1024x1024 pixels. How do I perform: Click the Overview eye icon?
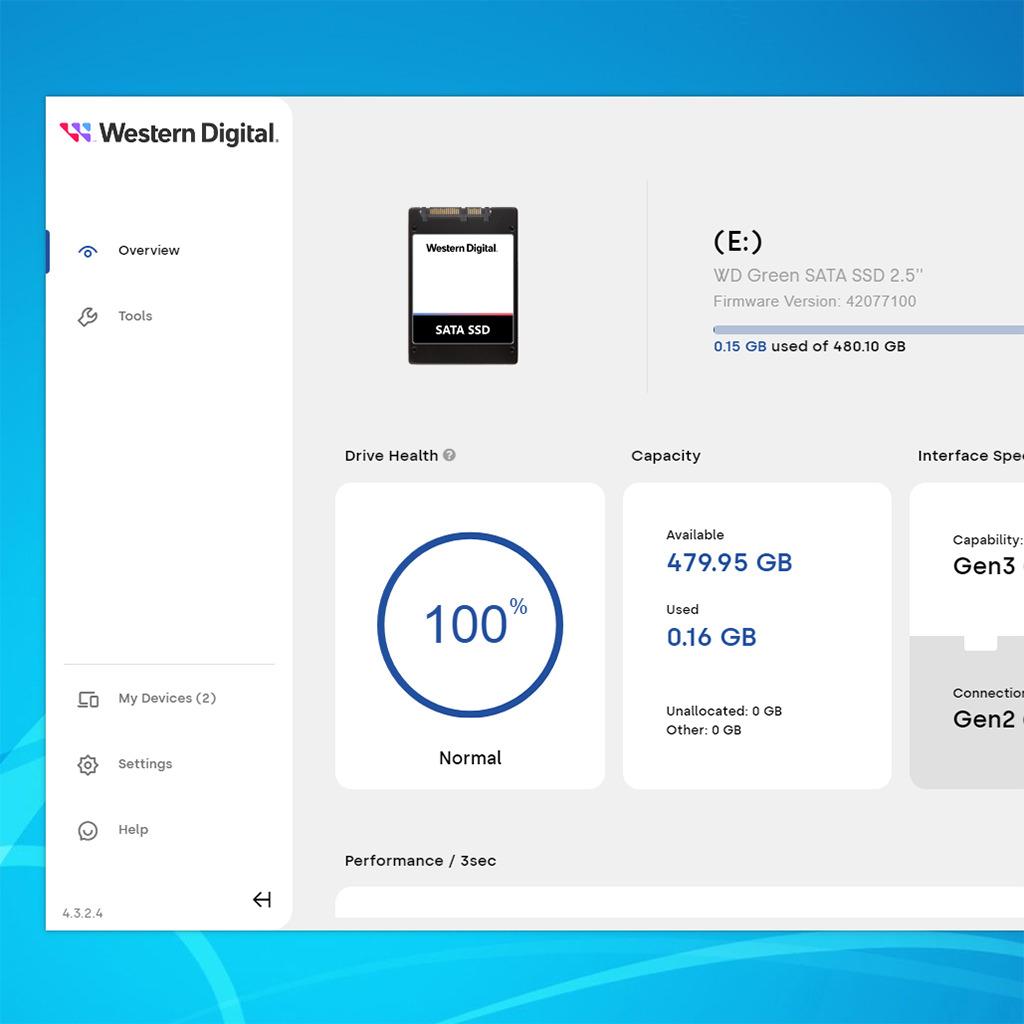pyautogui.click(x=88, y=251)
